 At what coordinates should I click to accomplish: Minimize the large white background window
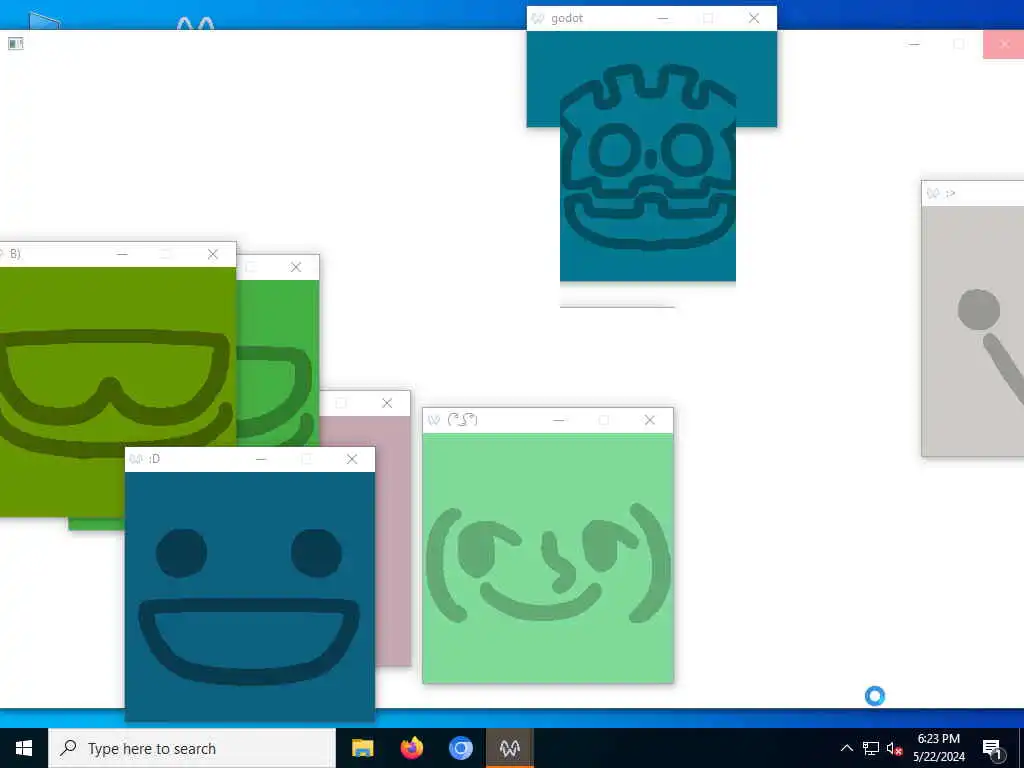coord(914,44)
